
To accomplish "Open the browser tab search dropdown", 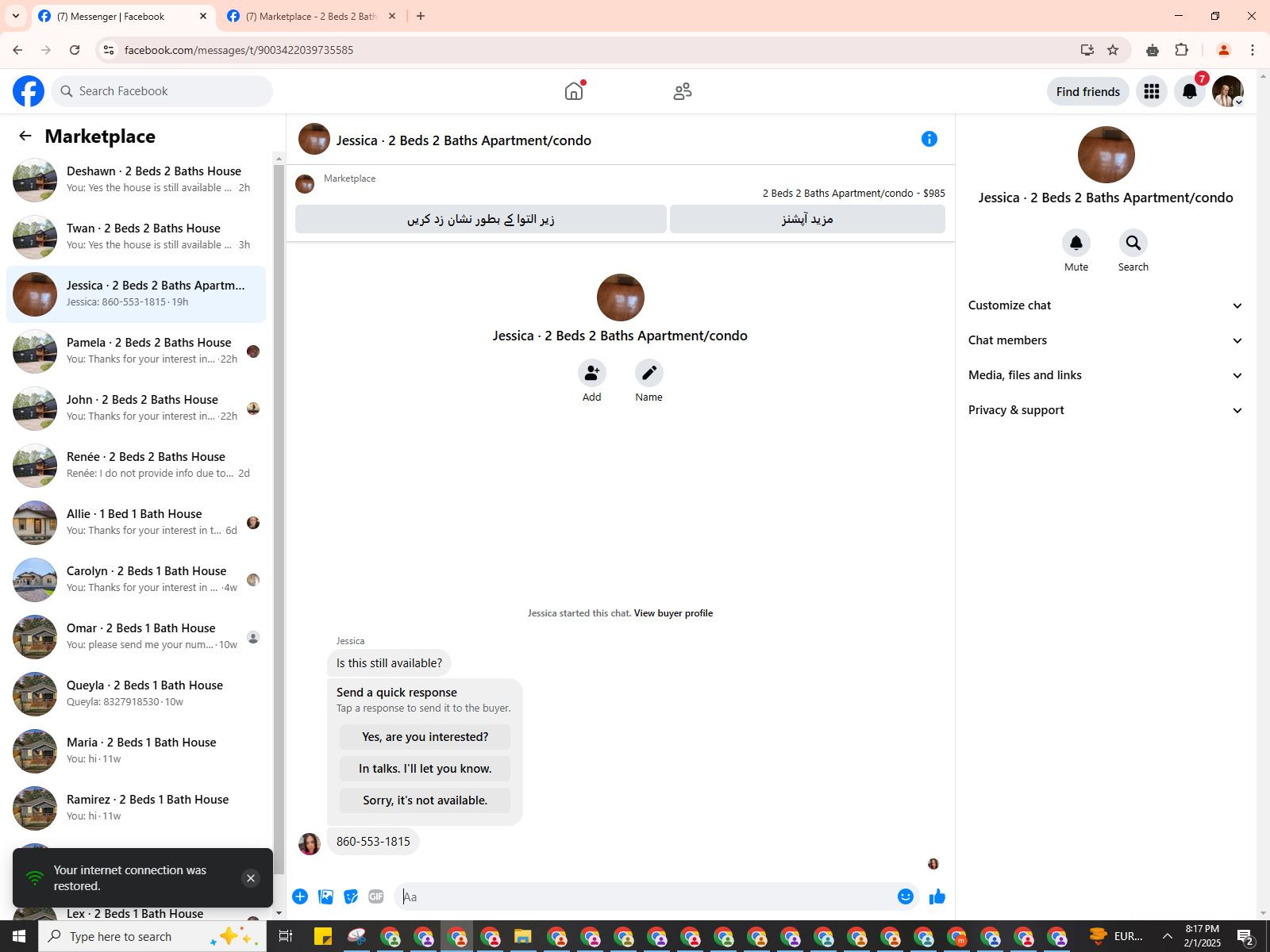I will click(15, 16).
